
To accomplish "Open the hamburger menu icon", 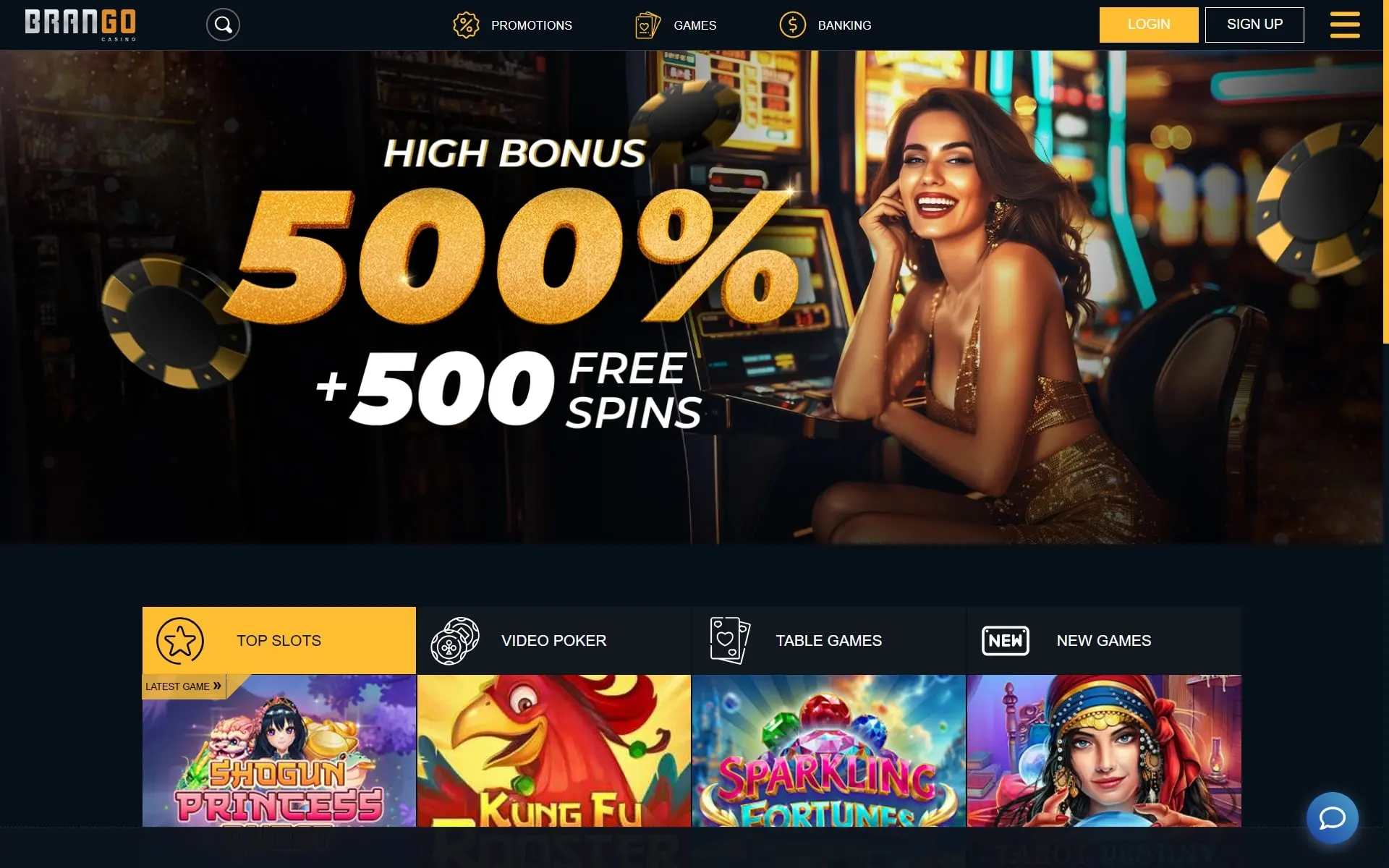I will (x=1344, y=25).
